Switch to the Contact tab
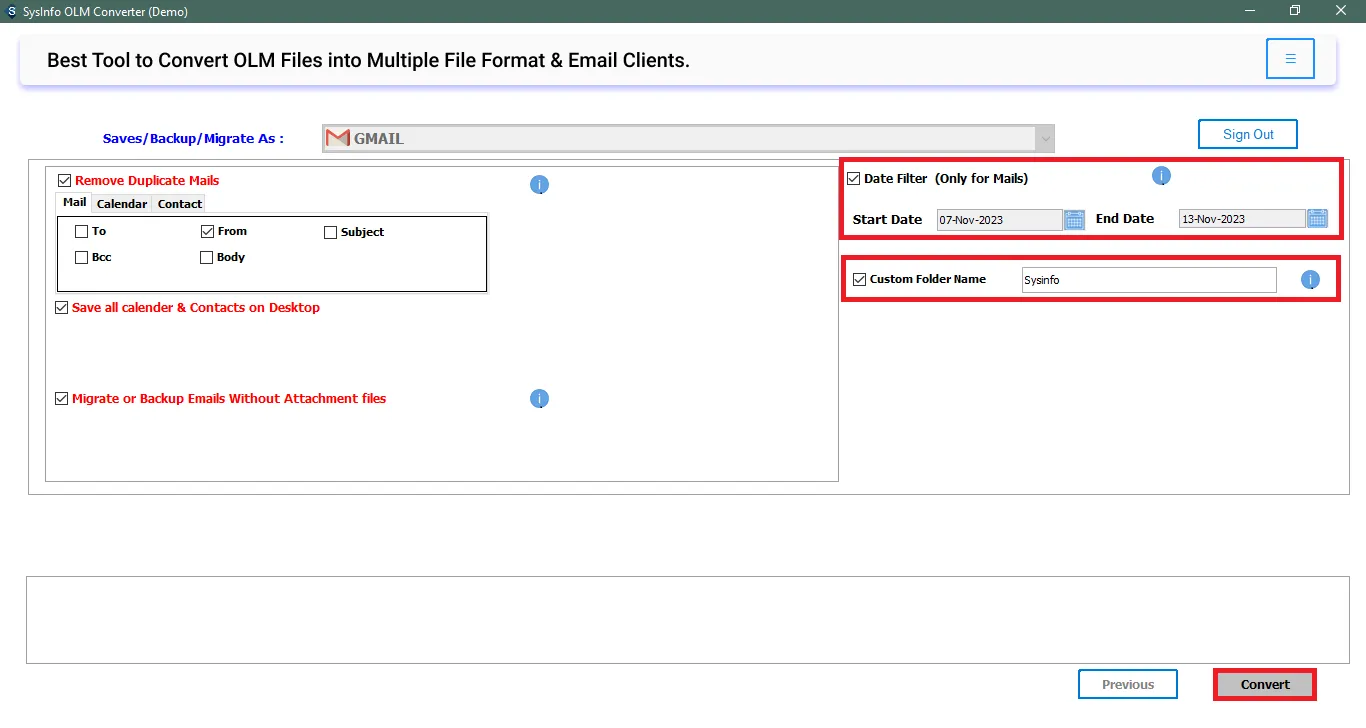1366x728 pixels. tap(180, 204)
